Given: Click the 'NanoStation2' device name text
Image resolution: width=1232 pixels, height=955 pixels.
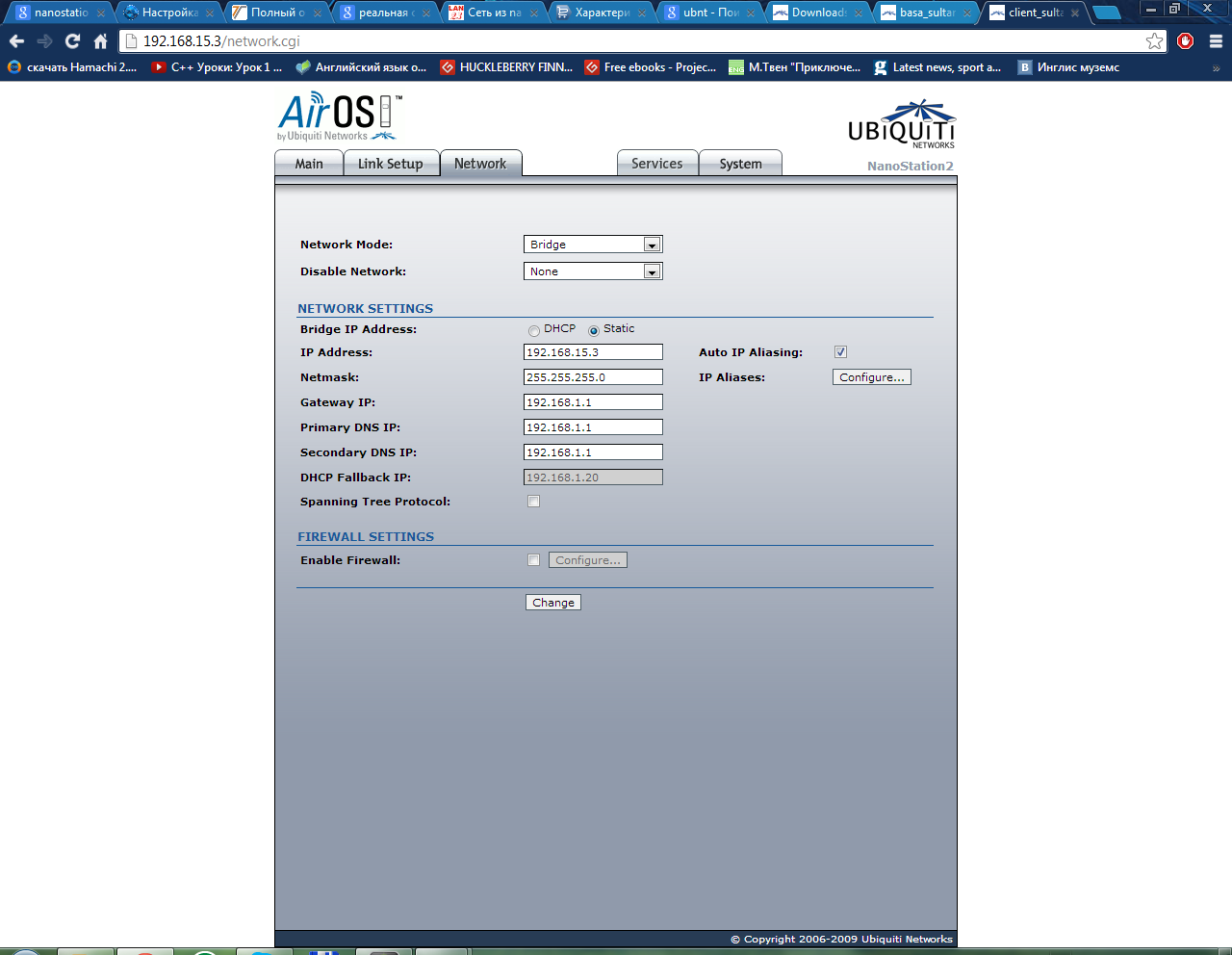Looking at the screenshot, I should (x=911, y=166).
